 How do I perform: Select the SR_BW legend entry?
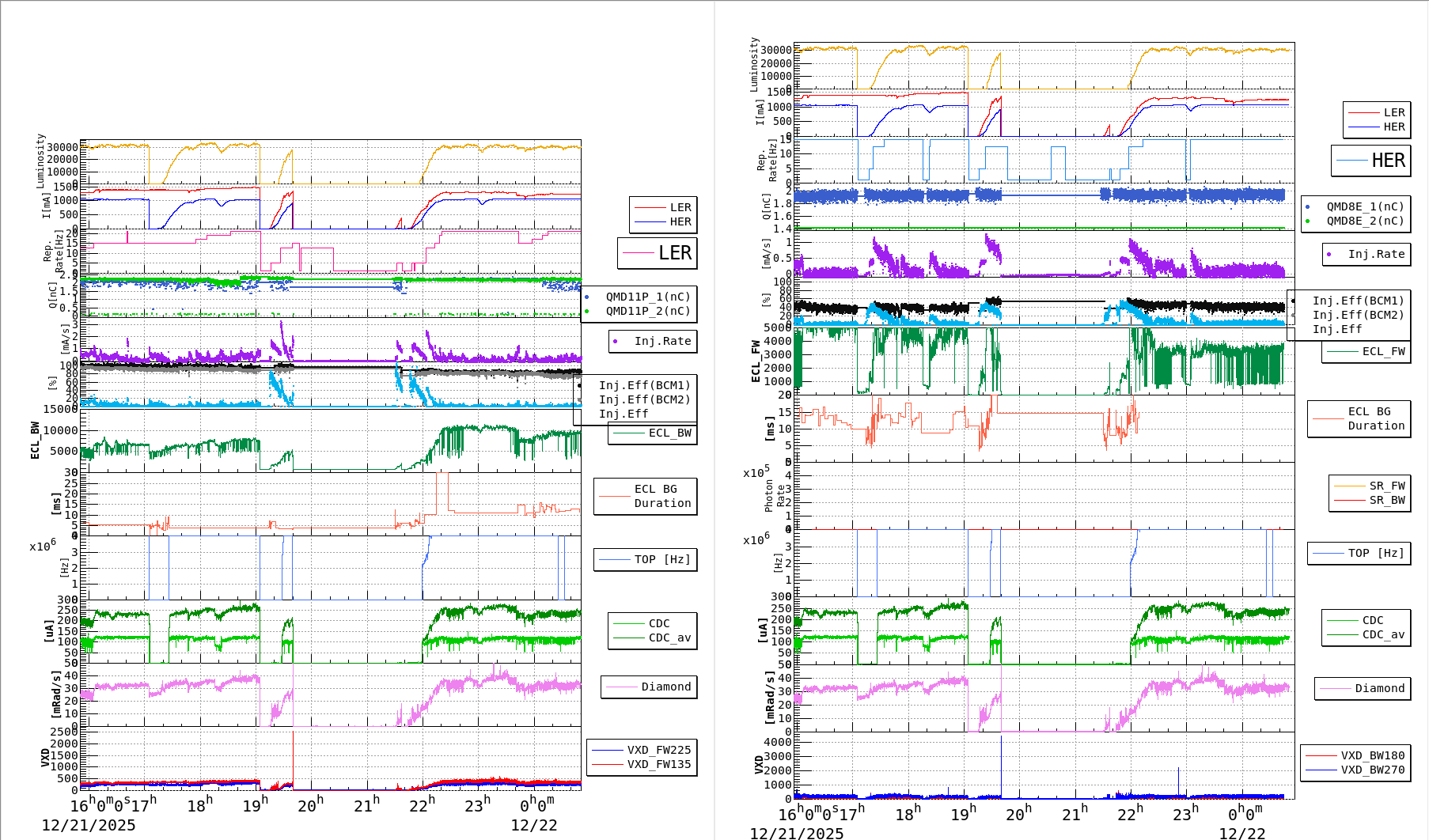pyautogui.click(x=1370, y=500)
